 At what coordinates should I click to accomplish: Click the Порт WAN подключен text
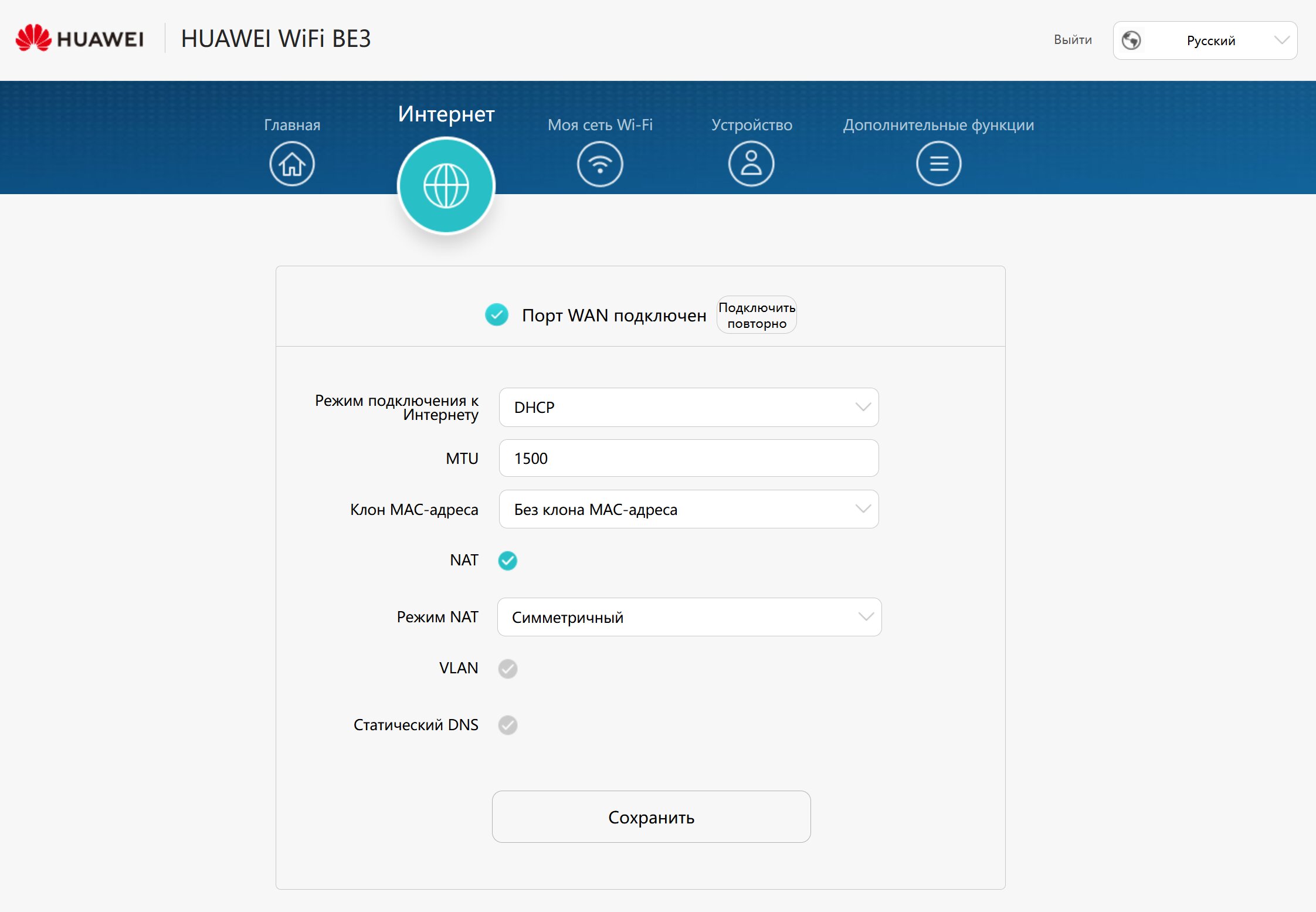(x=614, y=316)
